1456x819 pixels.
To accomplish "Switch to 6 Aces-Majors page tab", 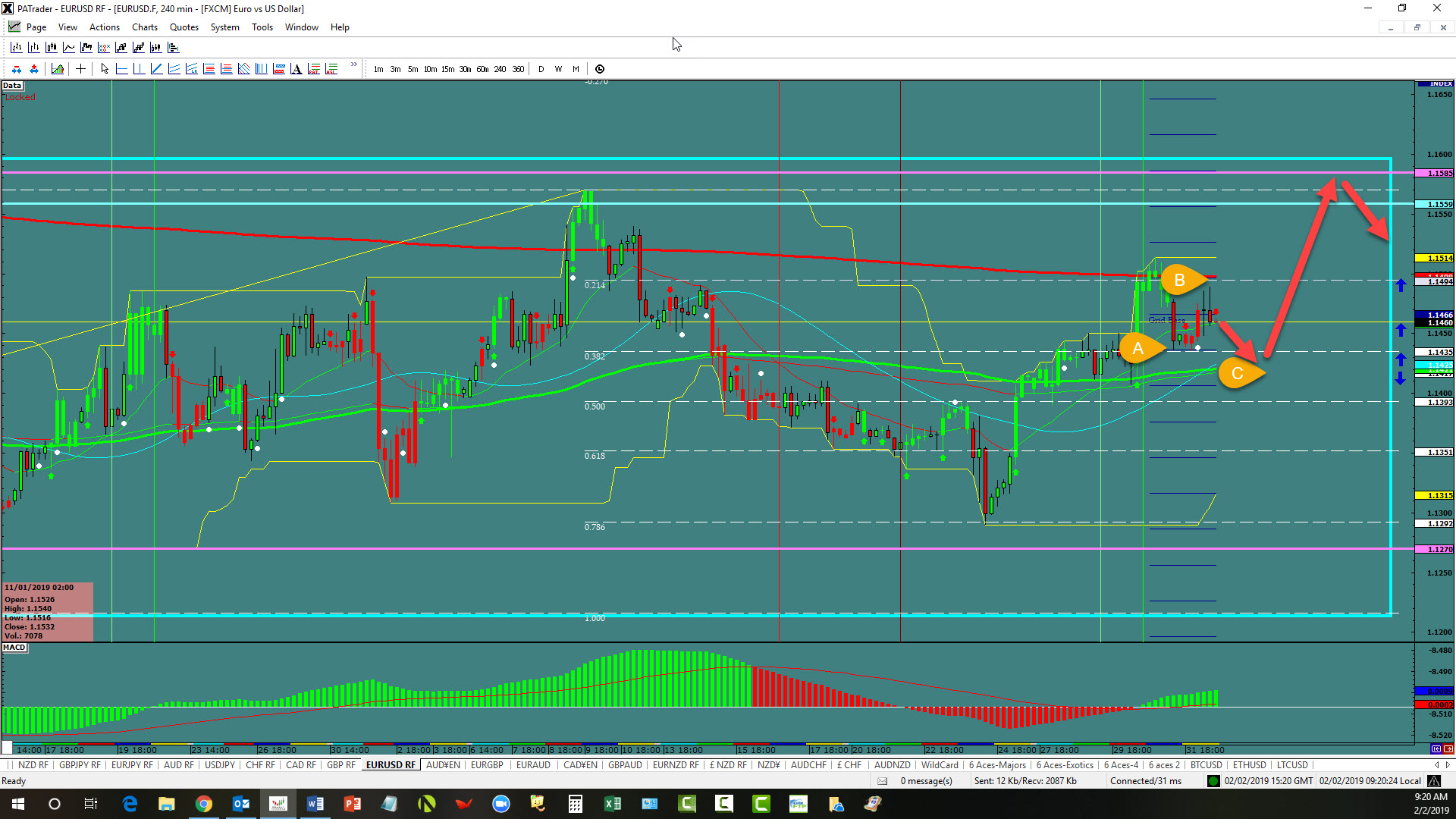I will click(997, 764).
